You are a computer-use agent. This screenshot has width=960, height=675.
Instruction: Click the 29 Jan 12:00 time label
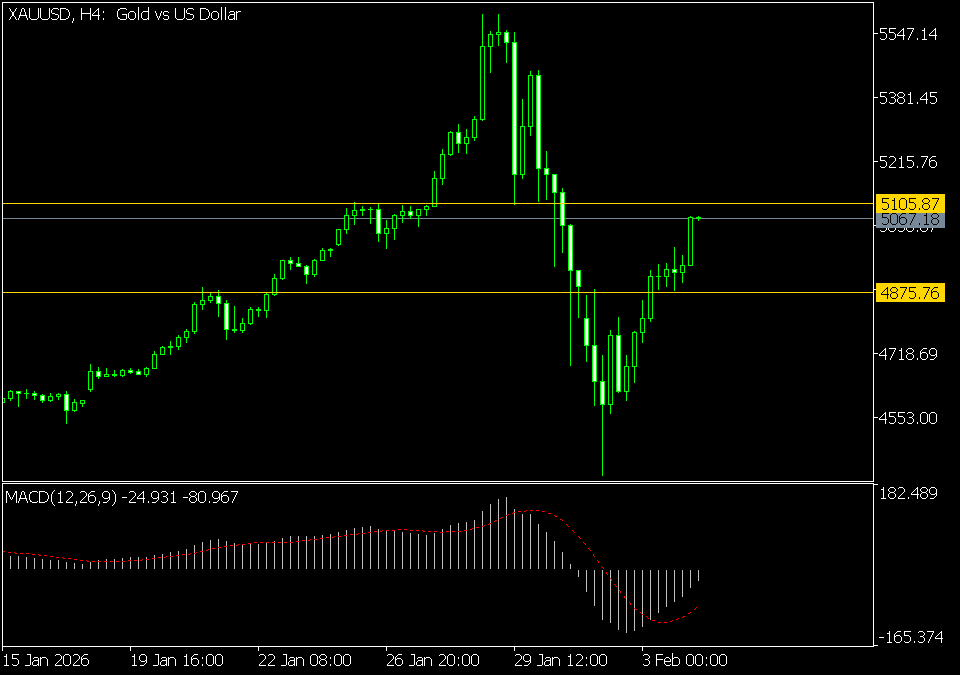tap(560, 661)
